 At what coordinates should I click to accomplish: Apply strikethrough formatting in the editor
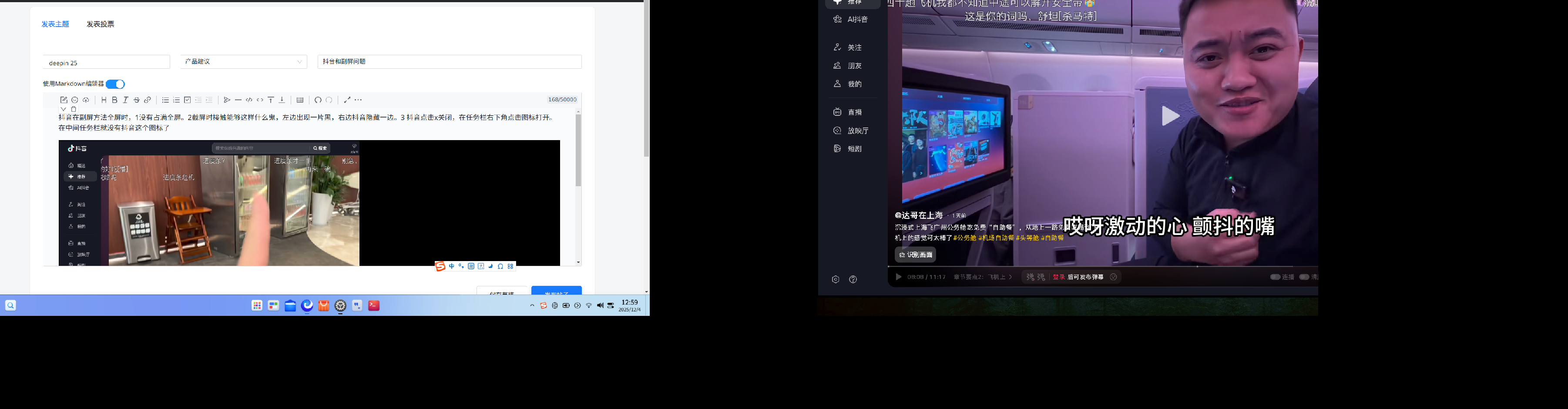click(x=136, y=100)
